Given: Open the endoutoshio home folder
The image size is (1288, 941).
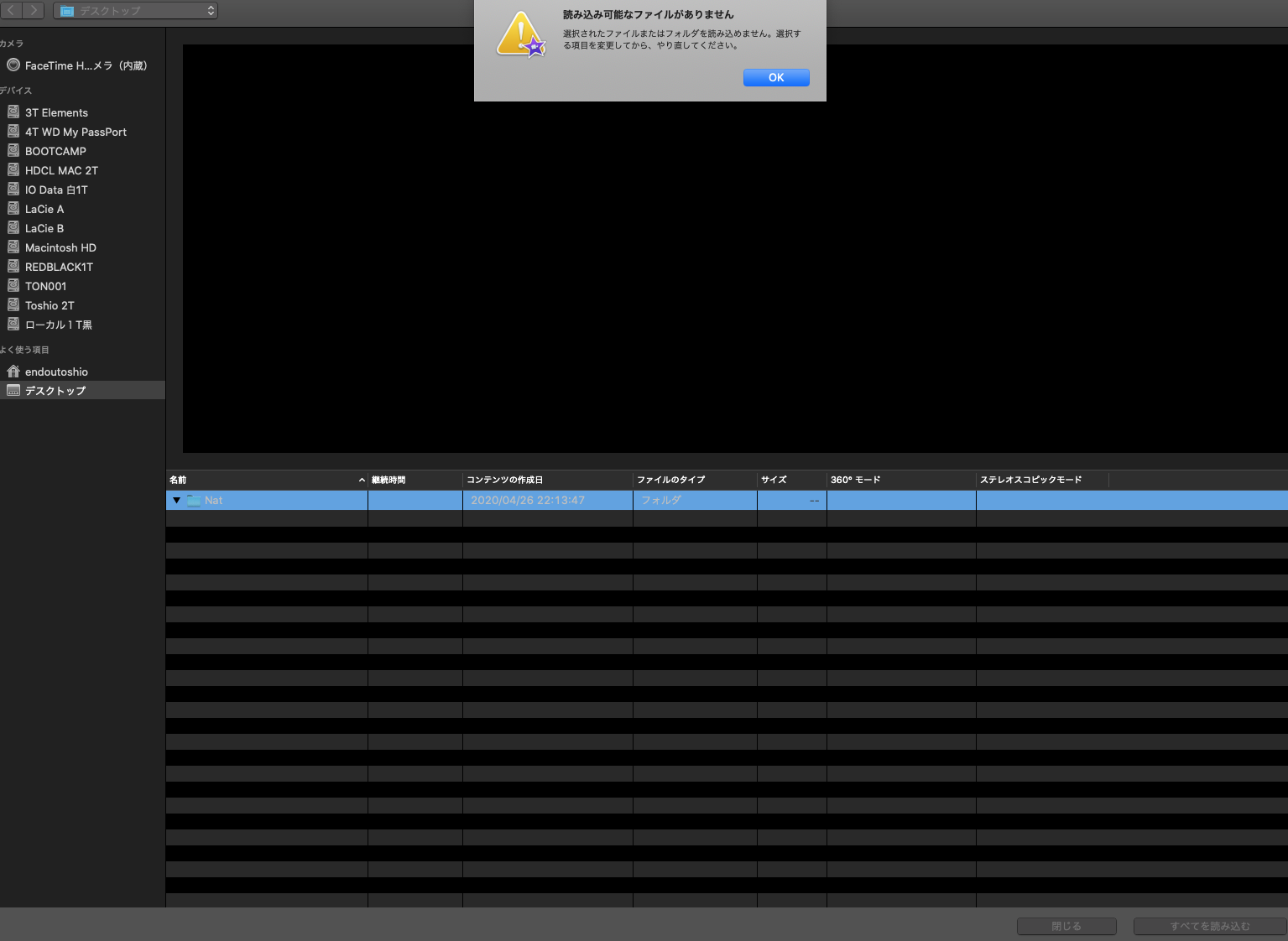Looking at the screenshot, I should (56, 372).
